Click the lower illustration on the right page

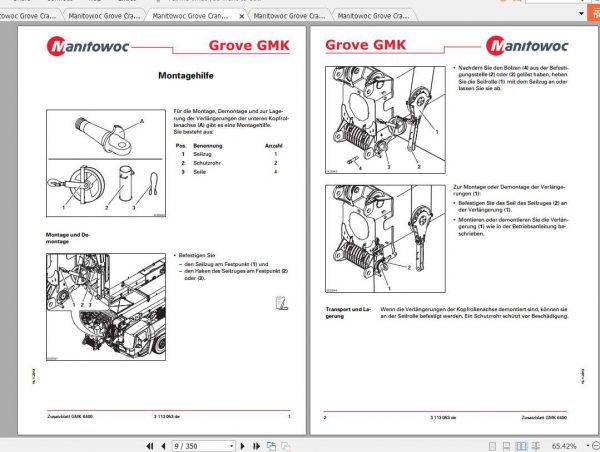point(385,239)
